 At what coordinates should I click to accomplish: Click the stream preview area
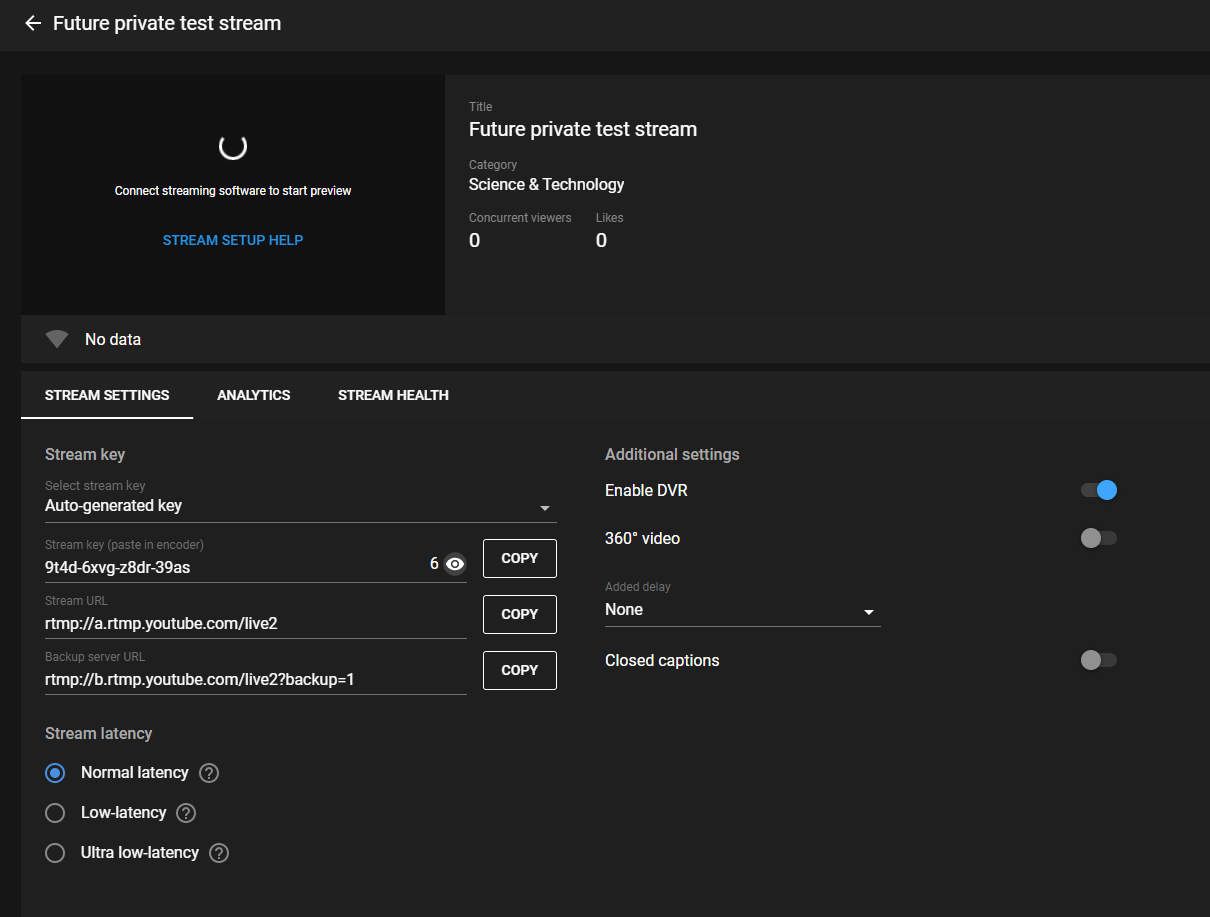tap(233, 195)
